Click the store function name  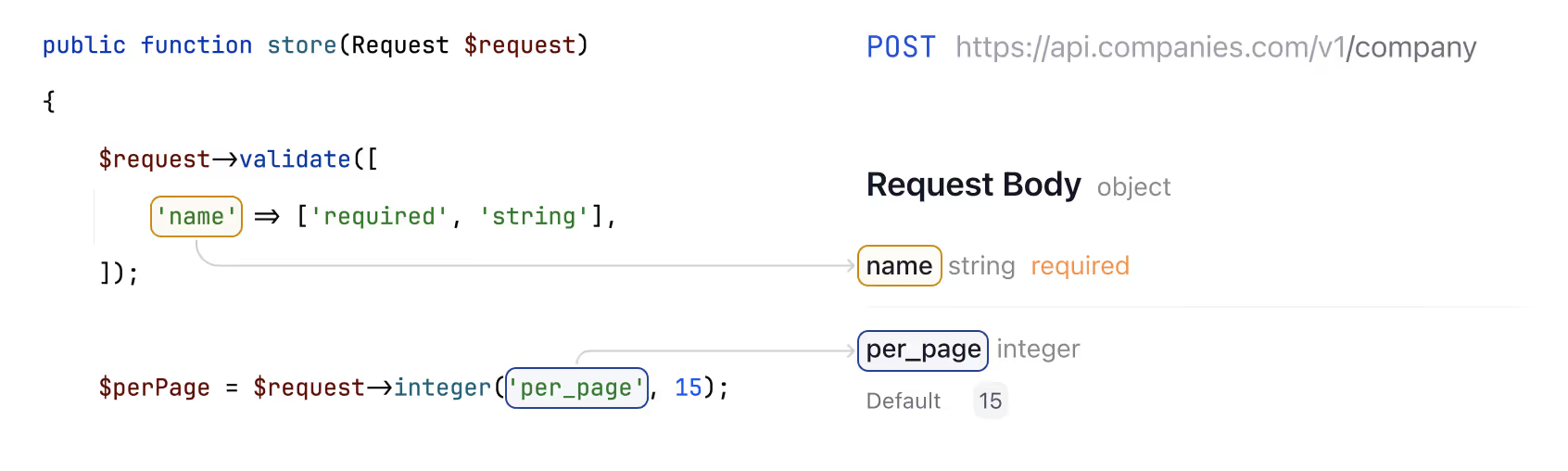click(302, 45)
